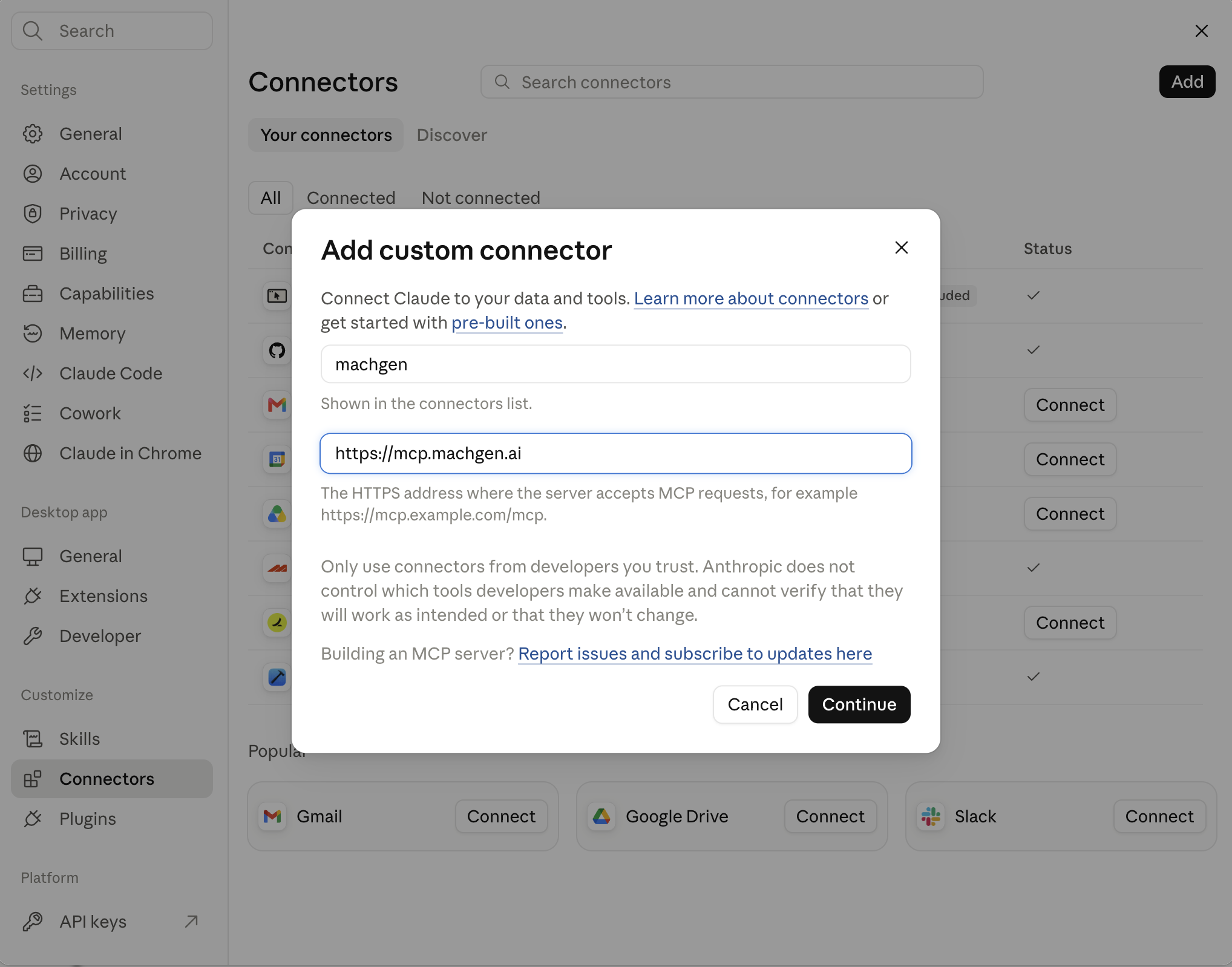Viewport: 1232px width, 967px height.
Task: Click the GitHub connector icon
Action: (x=277, y=350)
